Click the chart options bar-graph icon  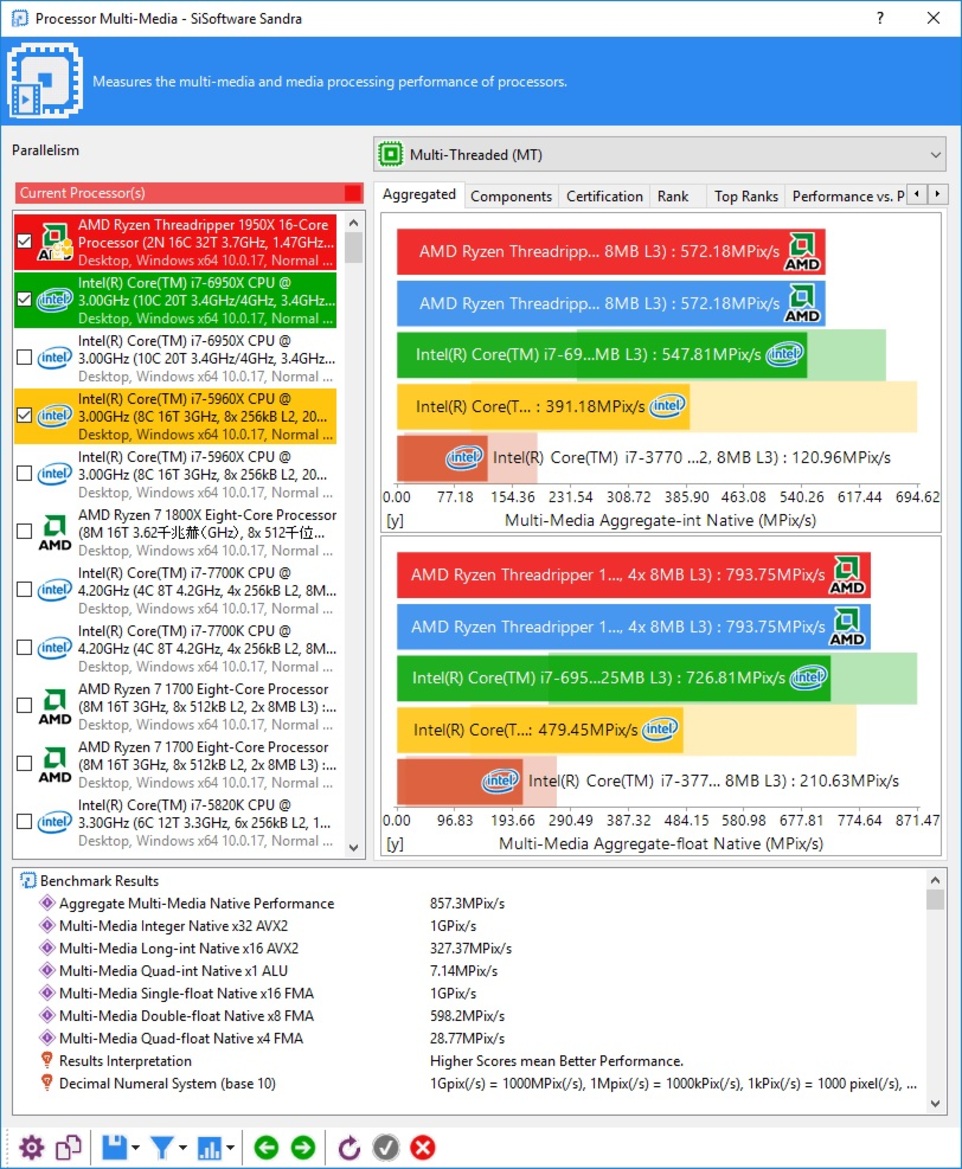click(x=210, y=1147)
